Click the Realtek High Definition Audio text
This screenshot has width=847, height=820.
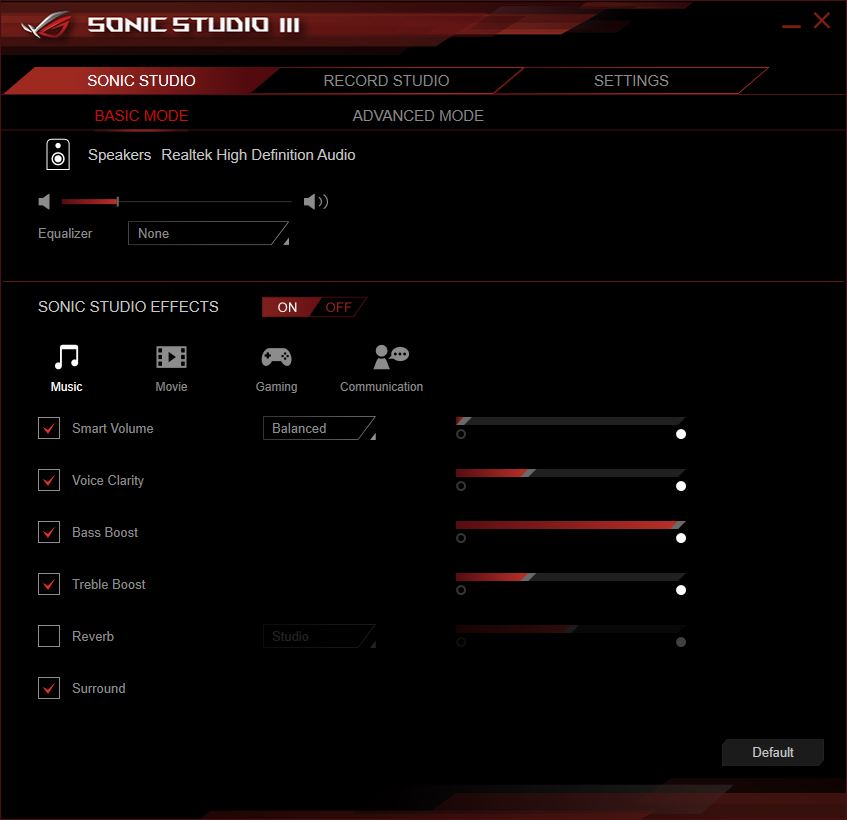(x=258, y=155)
